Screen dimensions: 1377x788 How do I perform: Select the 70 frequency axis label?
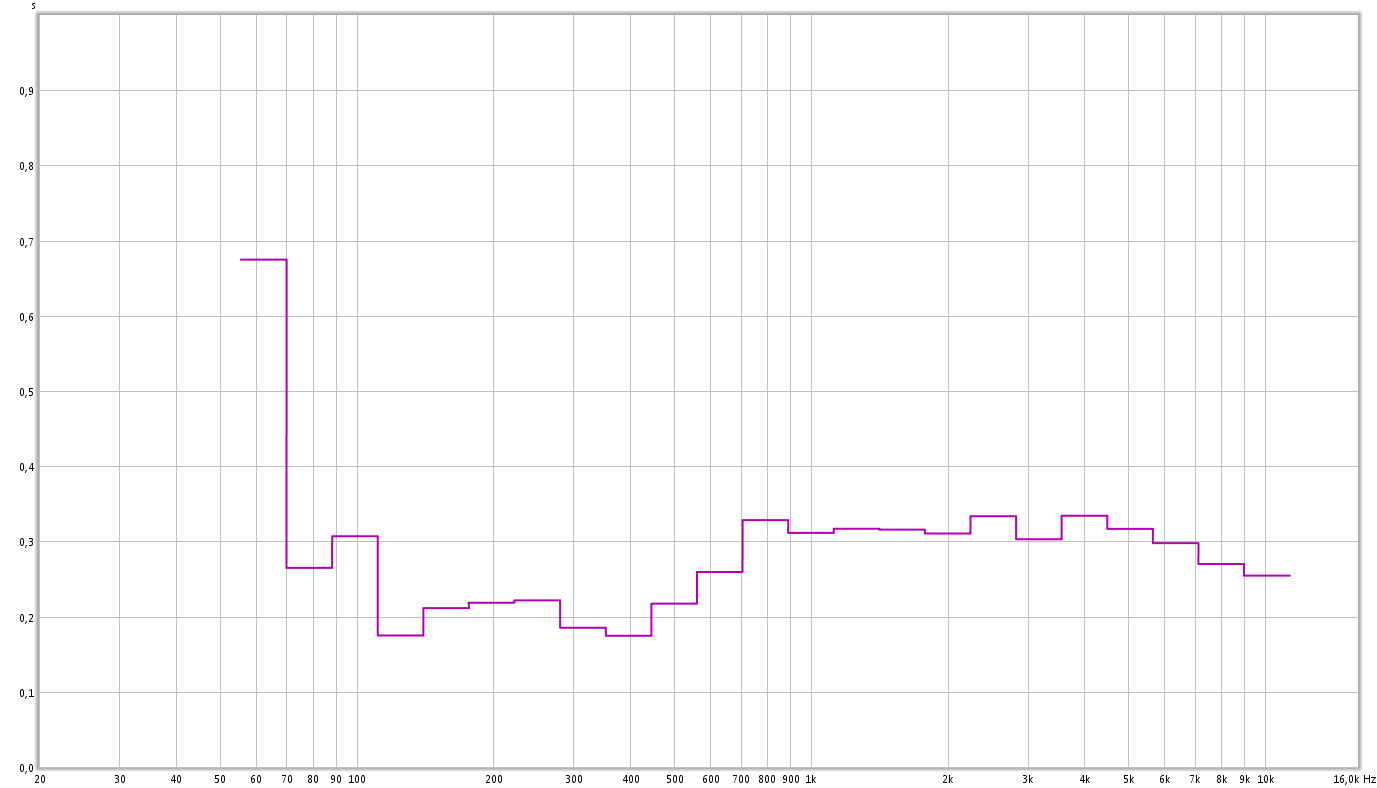(287, 779)
